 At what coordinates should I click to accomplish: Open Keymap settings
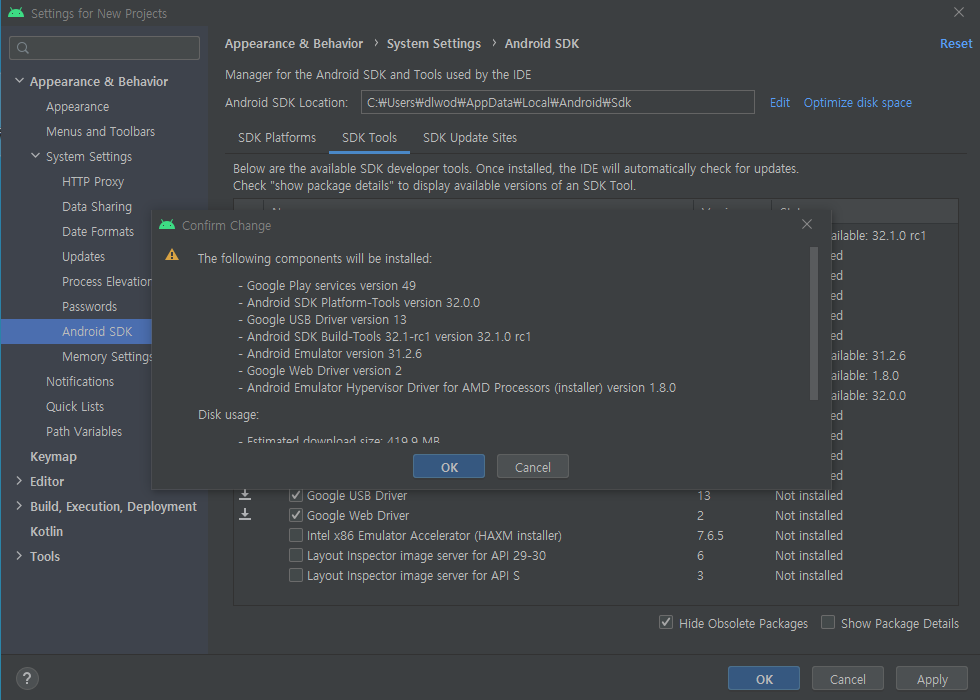(54, 456)
